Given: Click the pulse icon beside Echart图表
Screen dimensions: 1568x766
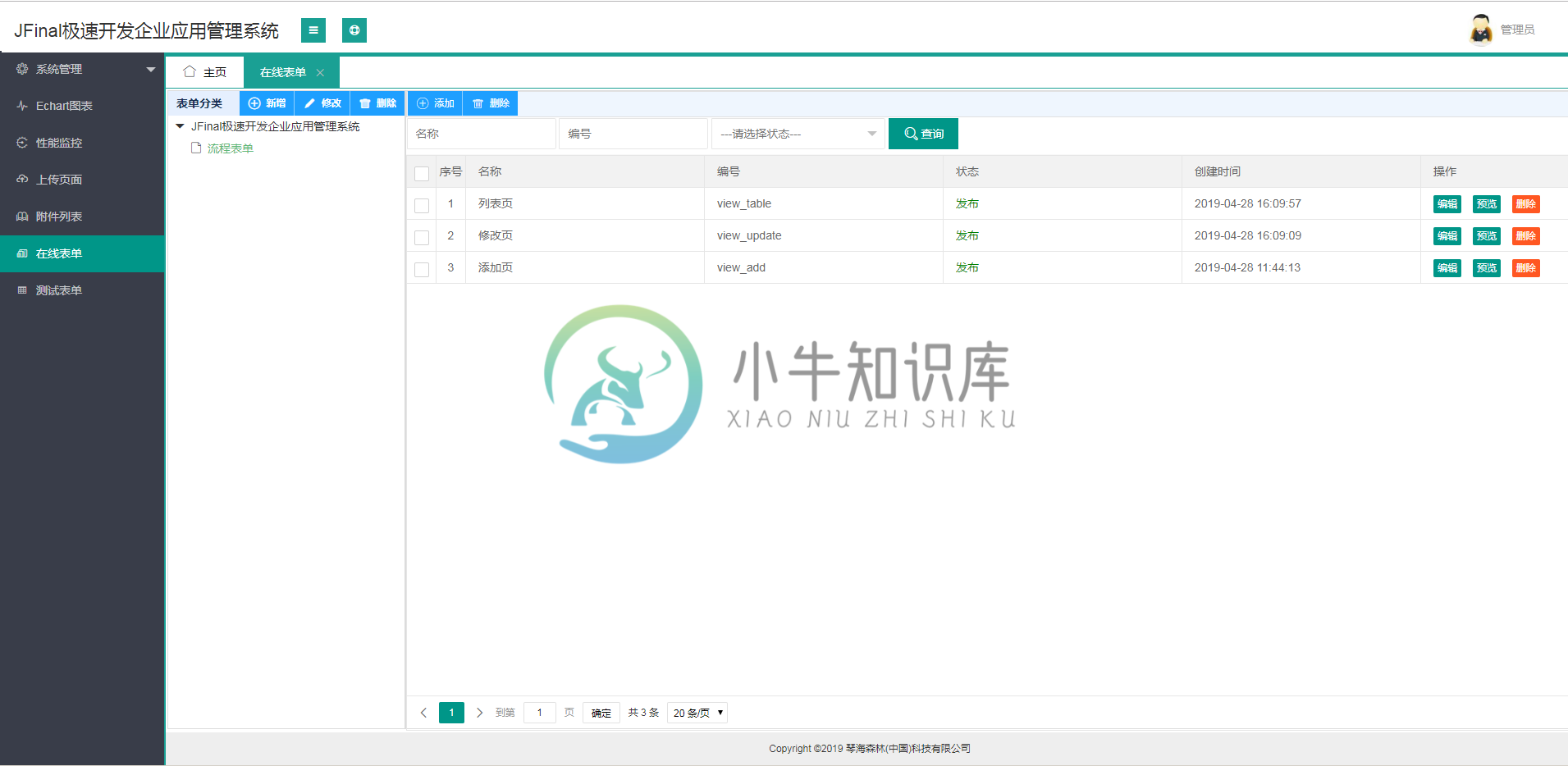Looking at the screenshot, I should click(22, 106).
